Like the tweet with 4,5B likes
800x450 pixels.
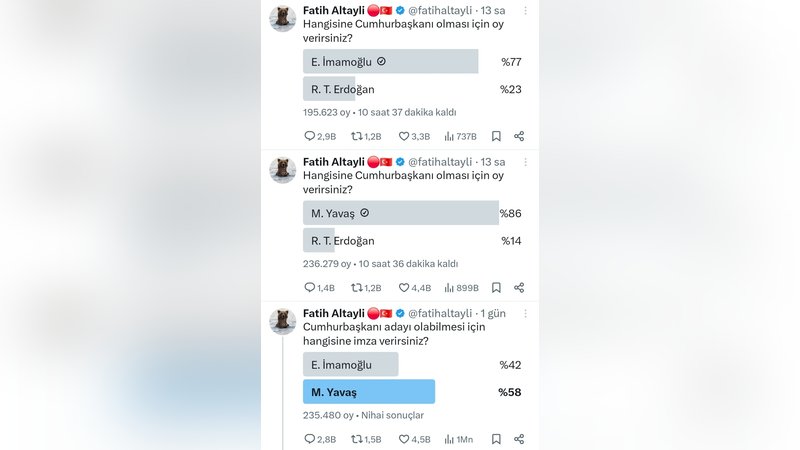coord(404,439)
